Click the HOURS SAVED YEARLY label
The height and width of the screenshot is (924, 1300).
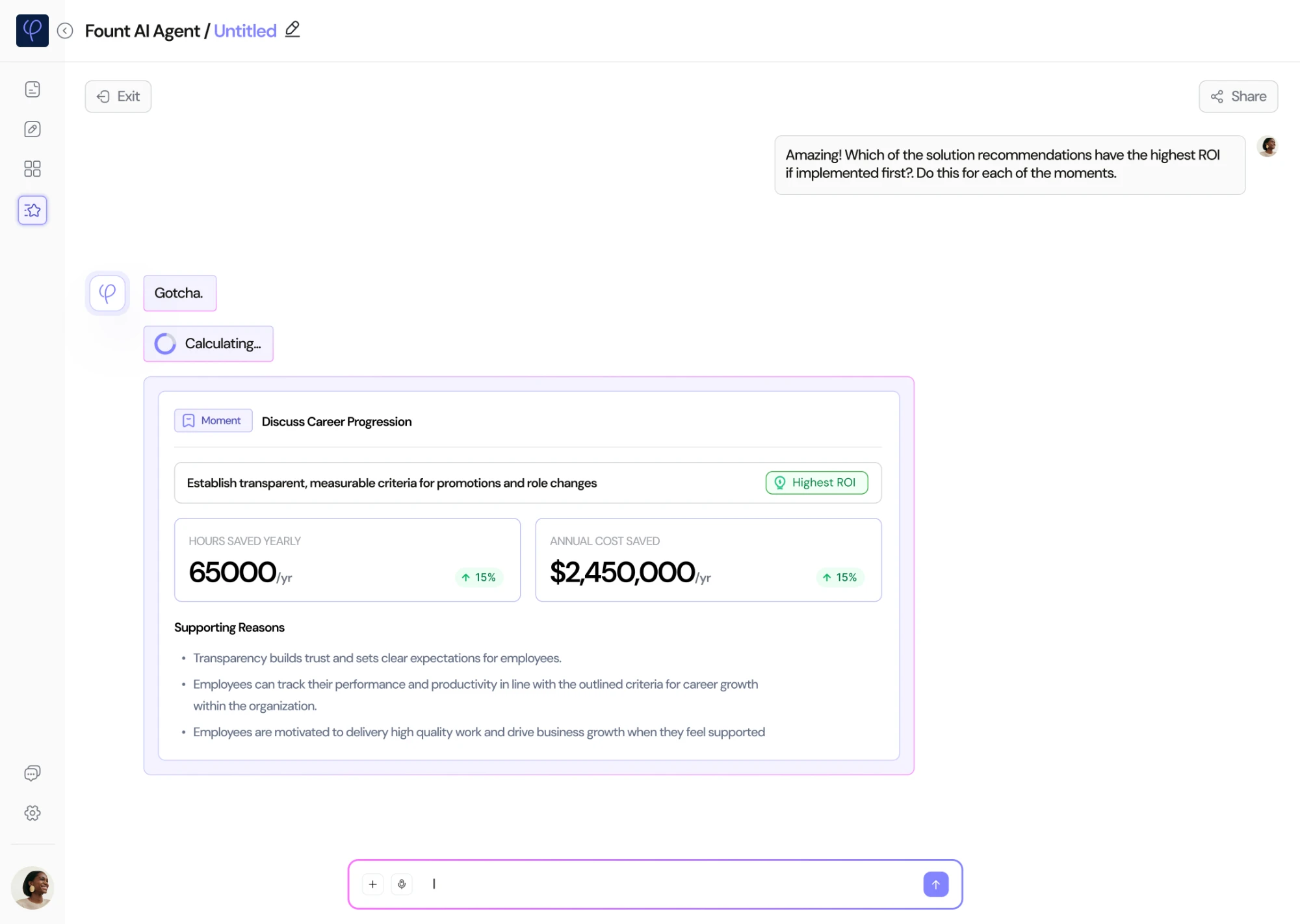[245, 541]
